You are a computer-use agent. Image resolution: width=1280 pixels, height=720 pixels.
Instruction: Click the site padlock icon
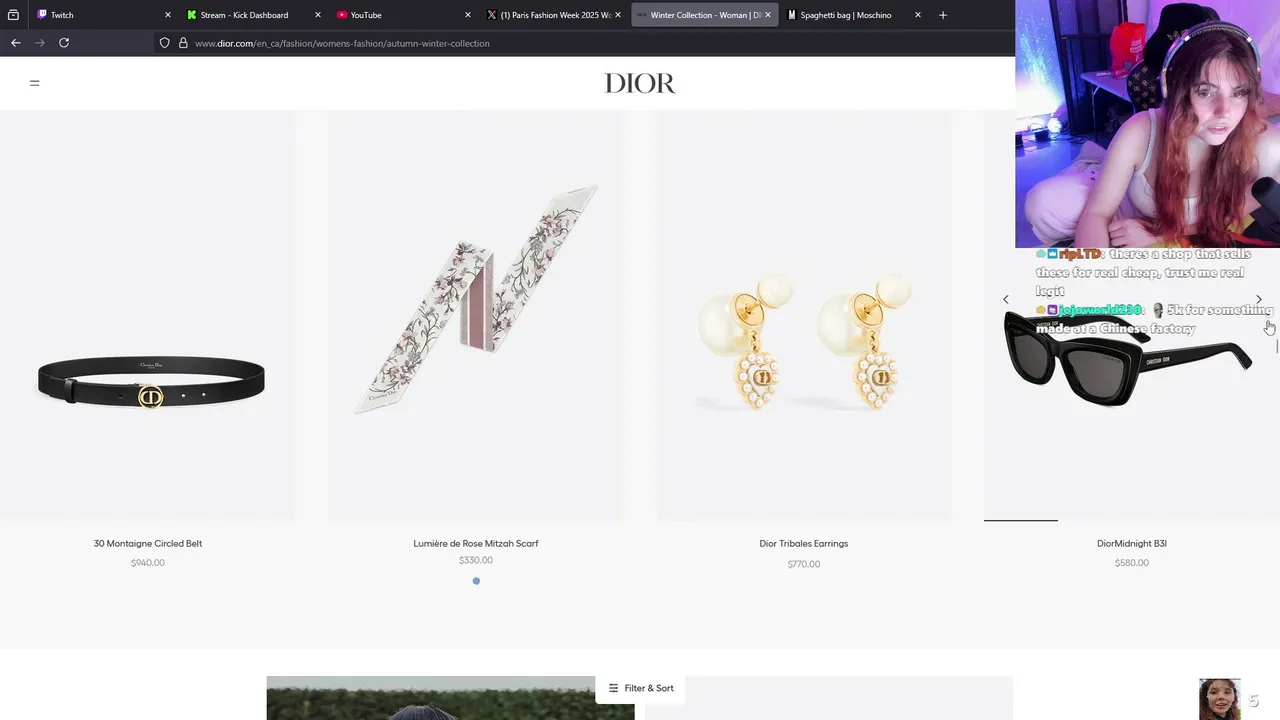point(183,43)
